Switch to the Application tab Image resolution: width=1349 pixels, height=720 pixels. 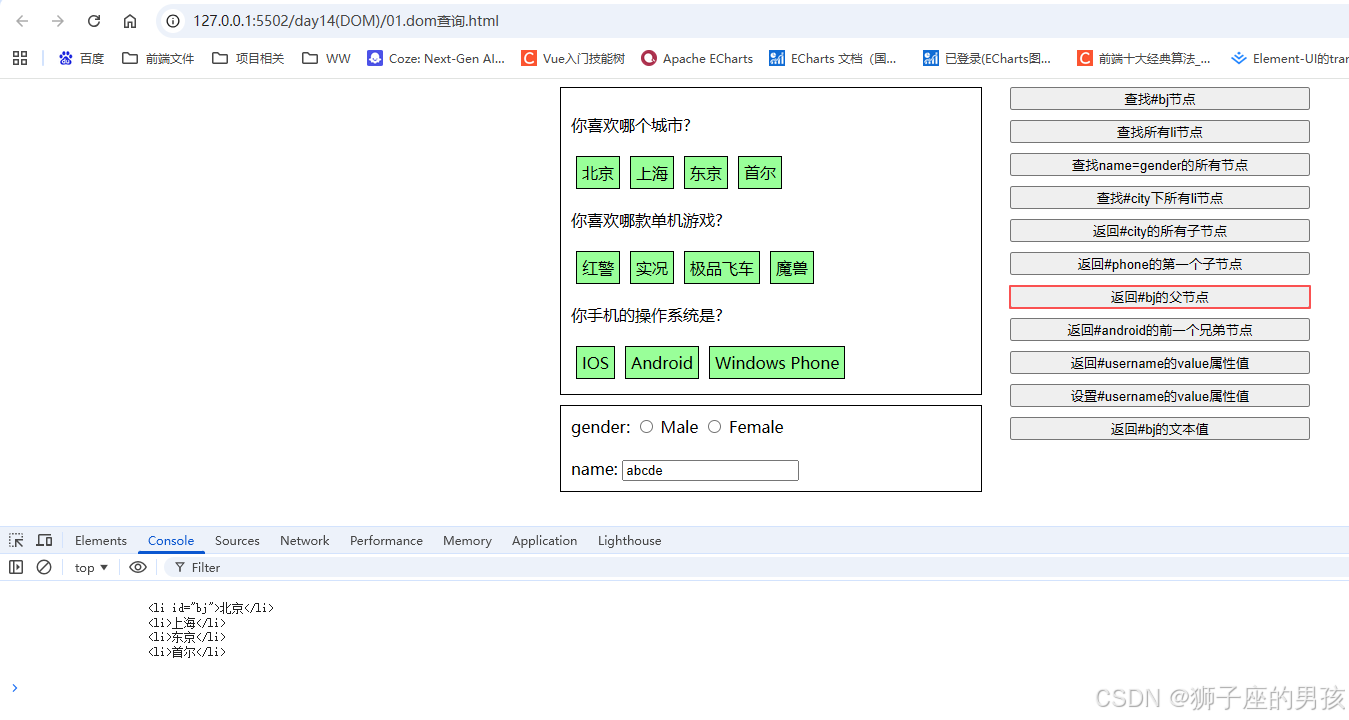coord(544,540)
